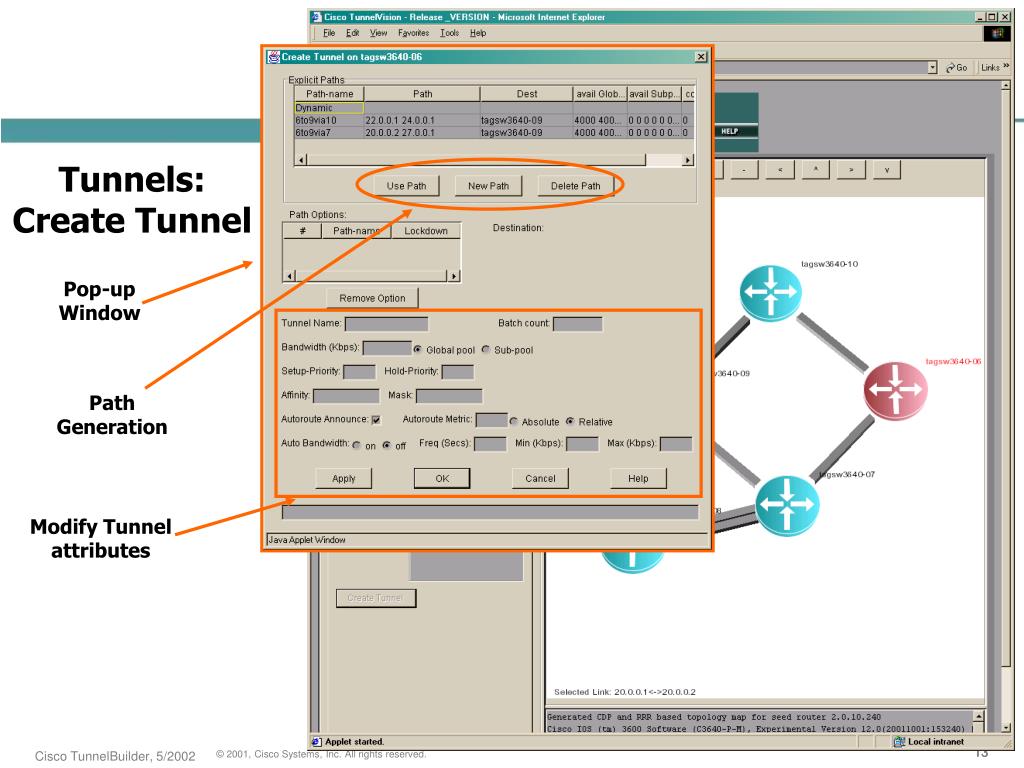The height and width of the screenshot is (768, 1024).
Task: Click the New Path button
Action: [x=488, y=186]
